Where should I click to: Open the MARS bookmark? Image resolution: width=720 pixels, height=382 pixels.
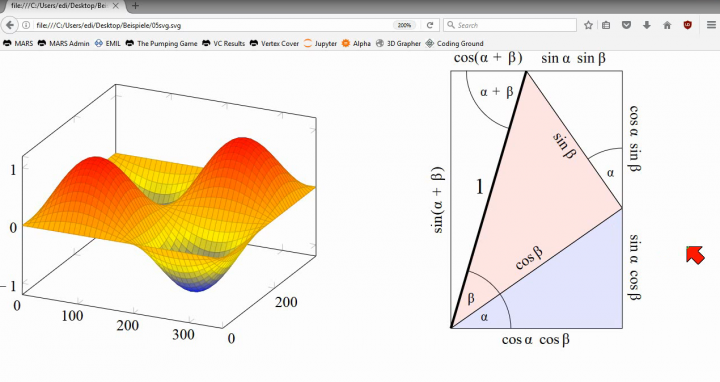[18, 44]
